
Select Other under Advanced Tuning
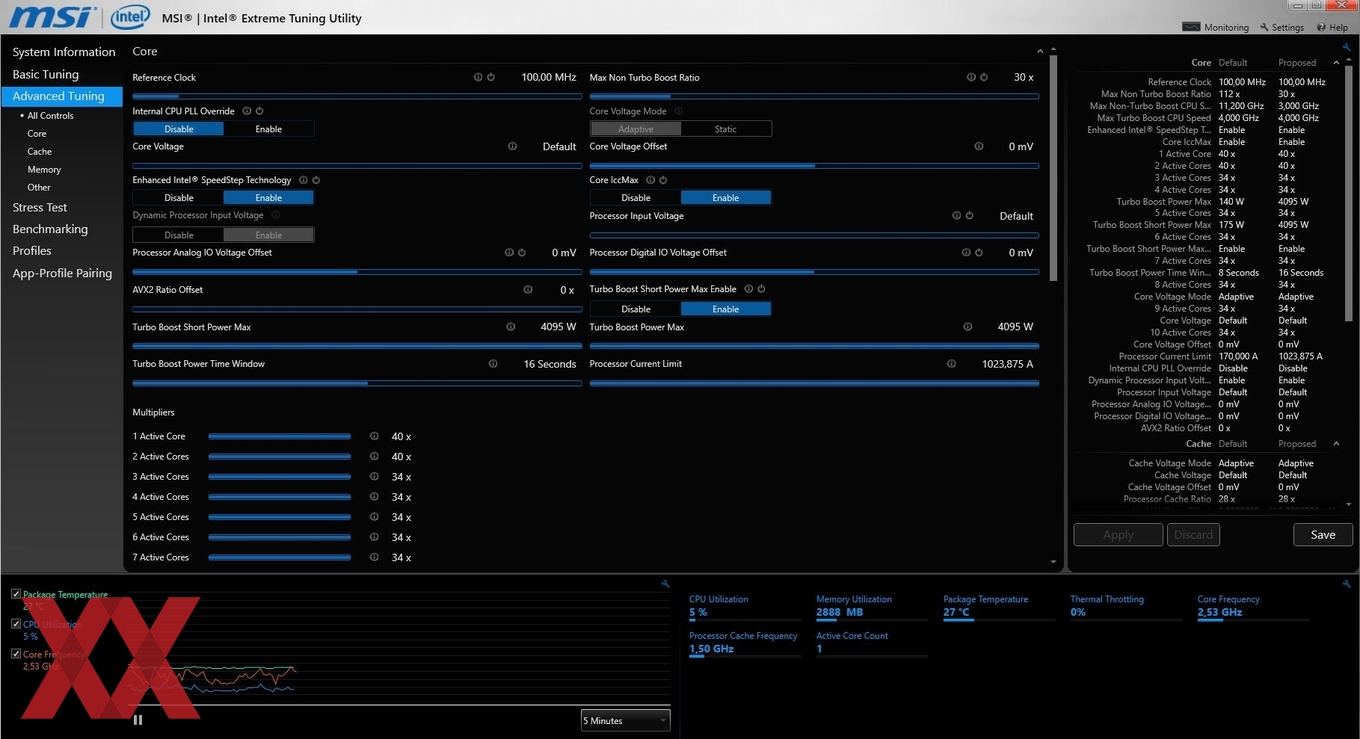pyautogui.click(x=39, y=188)
